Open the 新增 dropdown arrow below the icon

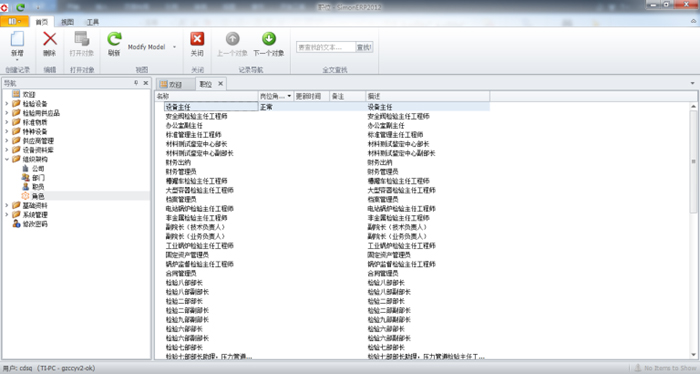point(17,60)
